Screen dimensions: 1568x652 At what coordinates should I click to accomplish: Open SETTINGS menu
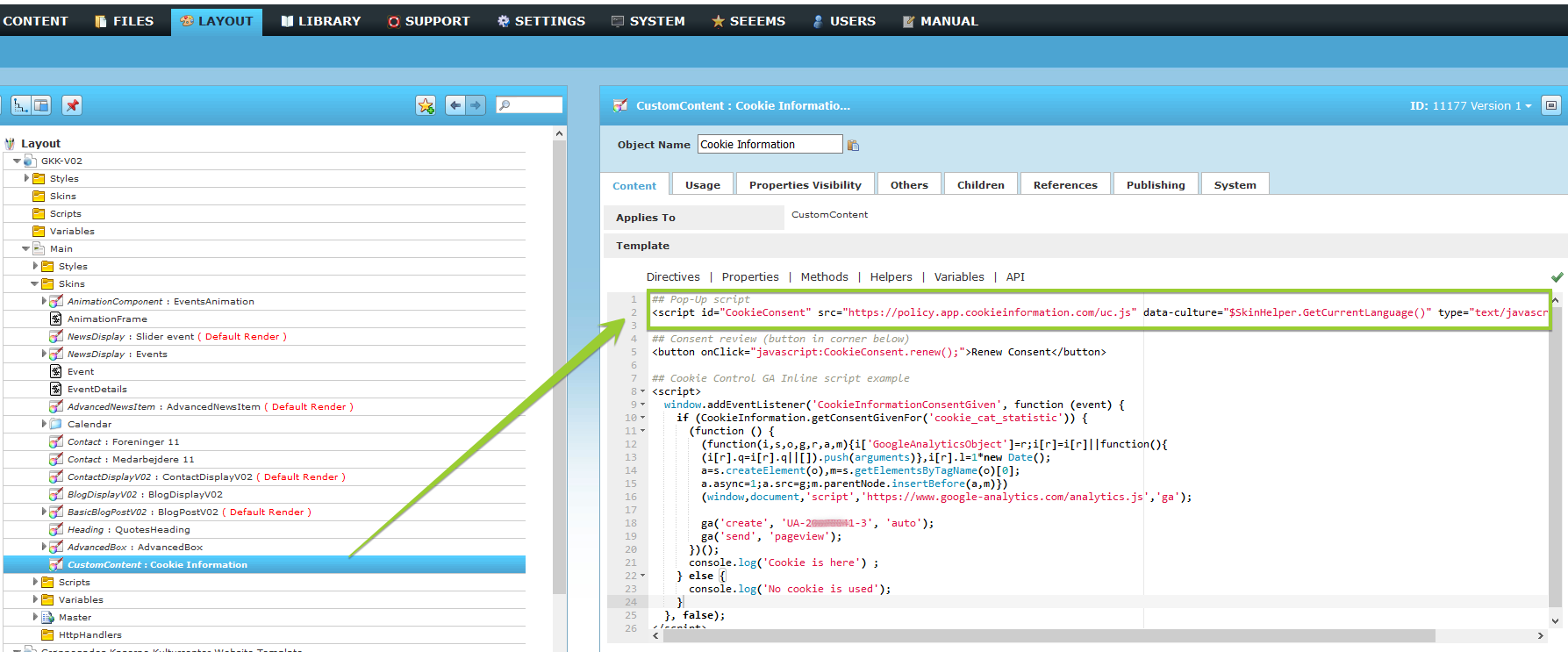[541, 21]
